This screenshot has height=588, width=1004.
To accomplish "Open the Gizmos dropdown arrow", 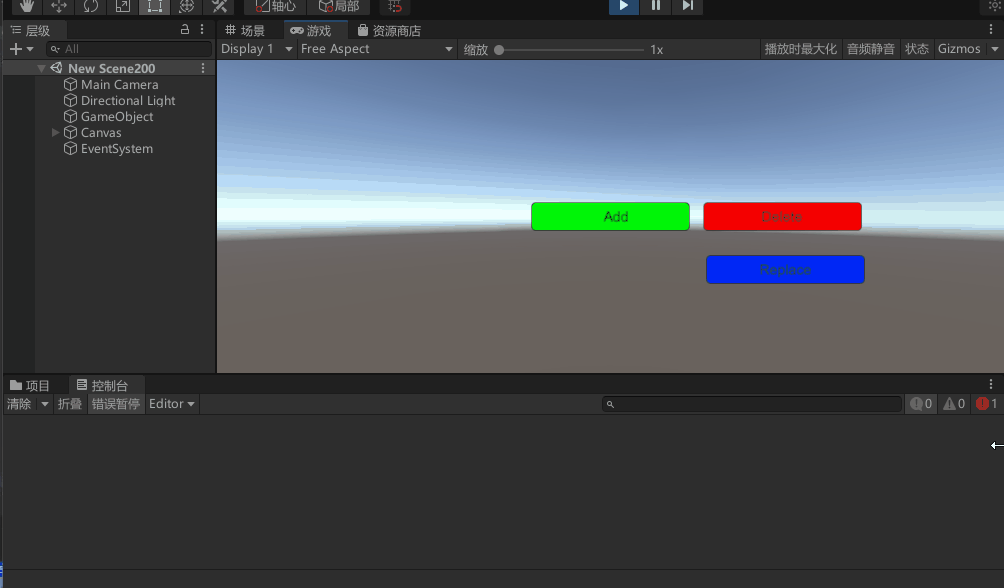I will (x=994, y=49).
